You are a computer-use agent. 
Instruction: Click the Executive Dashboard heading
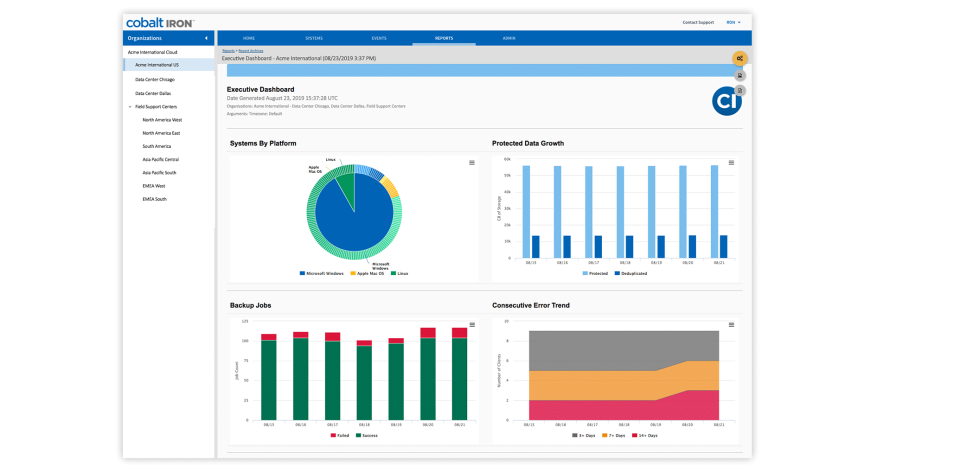coord(260,89)
